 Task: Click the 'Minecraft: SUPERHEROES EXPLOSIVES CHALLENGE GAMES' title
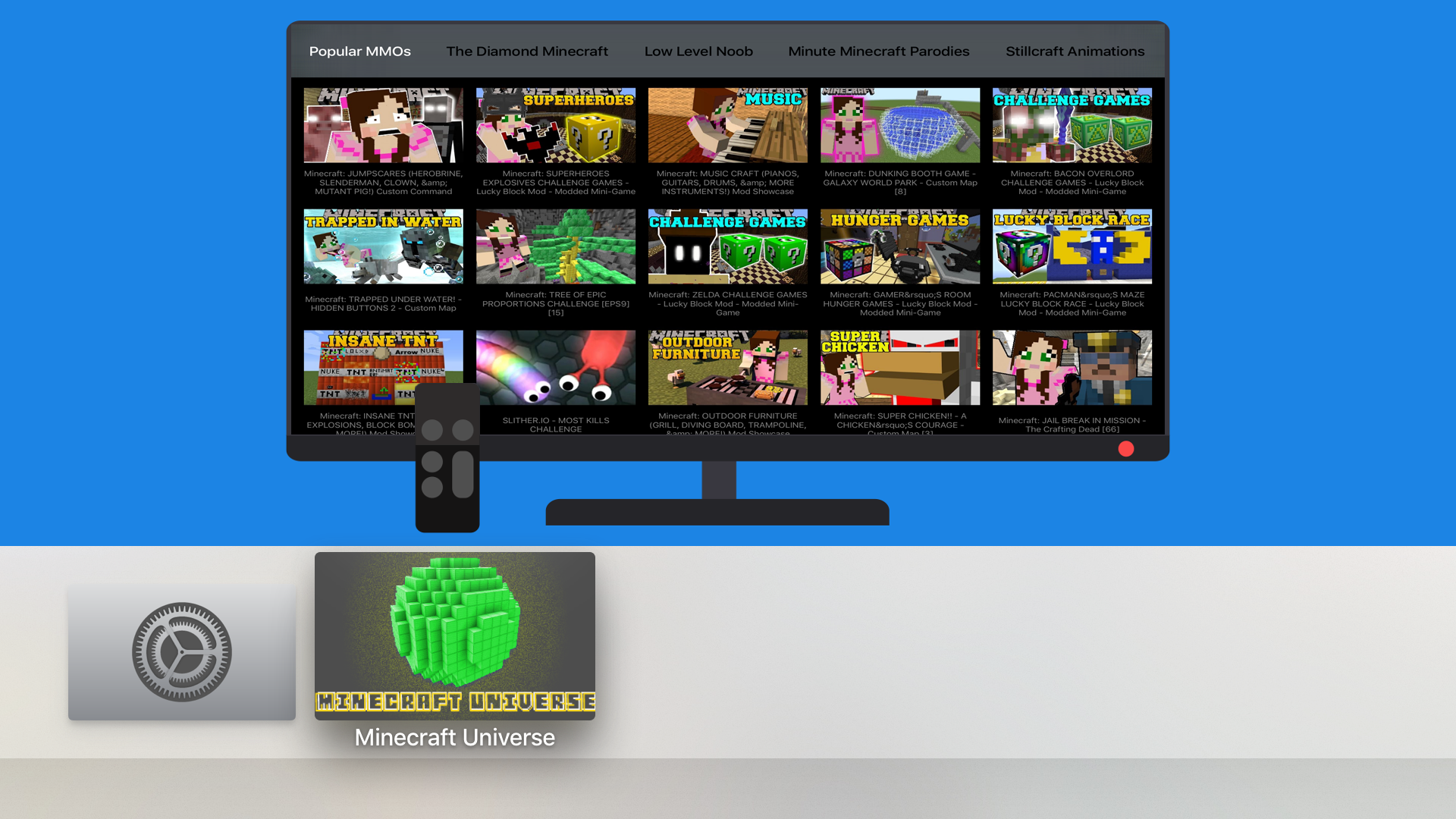pyautogui.click(x=556, y=183)
